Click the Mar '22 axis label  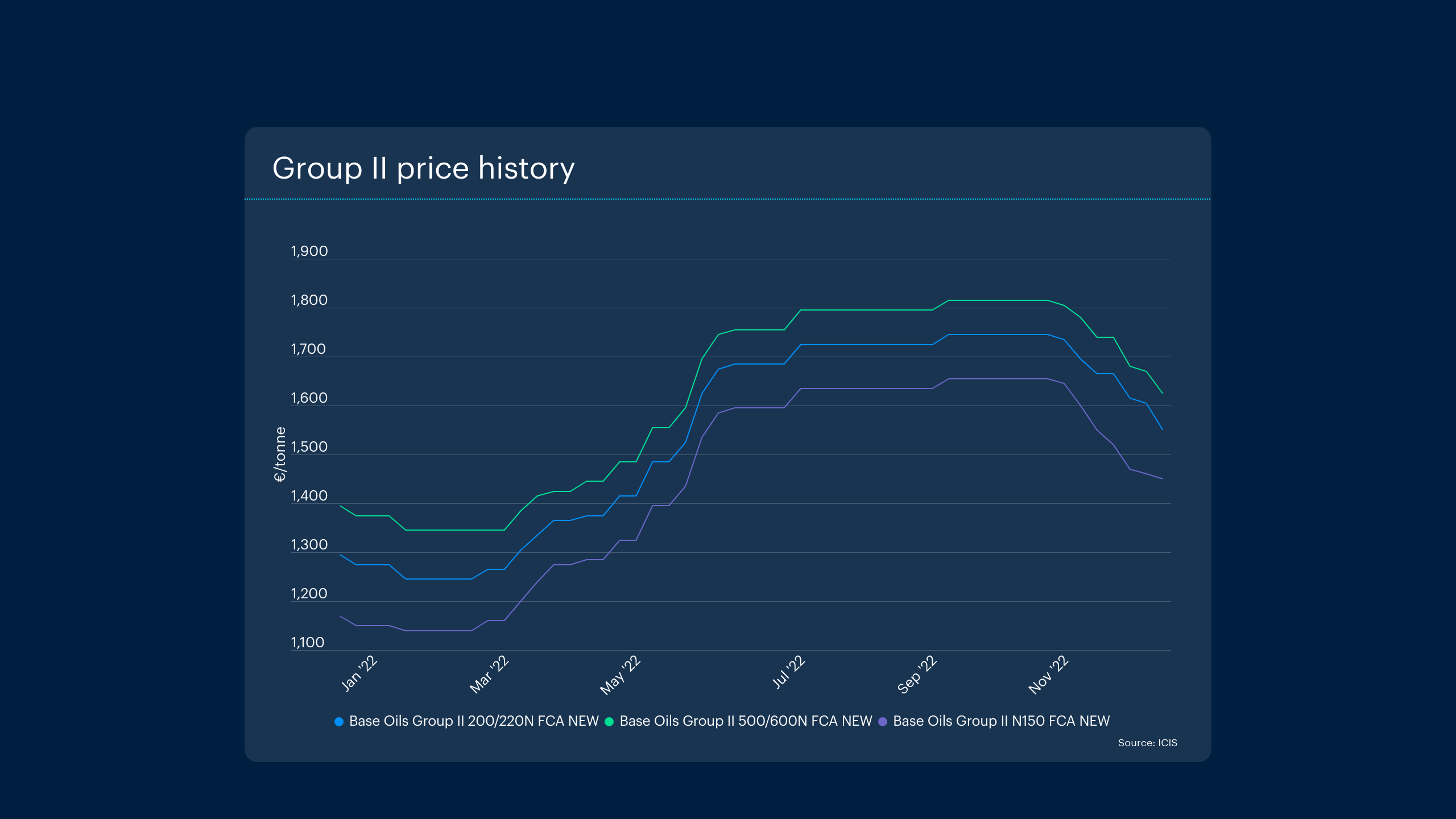pos(489,675)
